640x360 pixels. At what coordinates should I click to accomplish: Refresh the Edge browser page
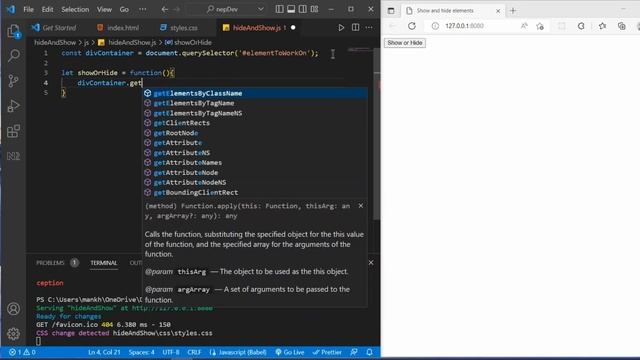412,26
